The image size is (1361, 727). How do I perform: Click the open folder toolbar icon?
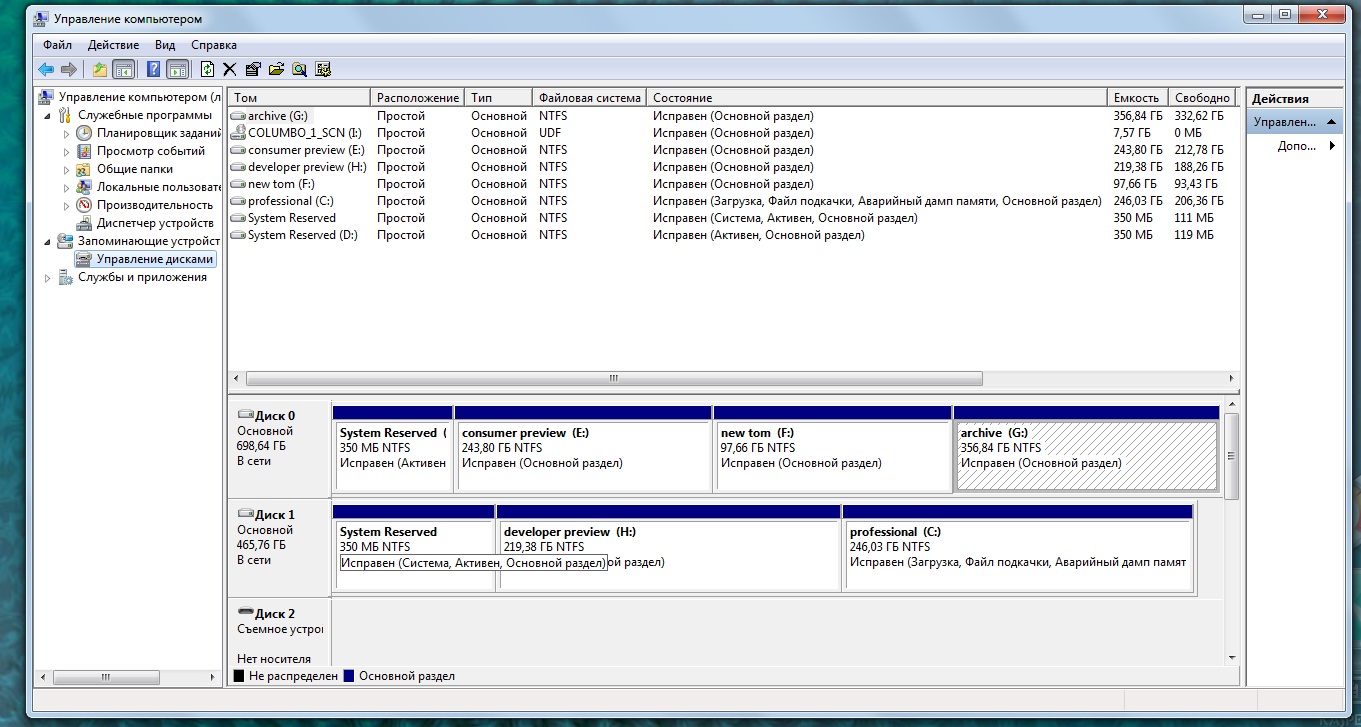point(276,69)
